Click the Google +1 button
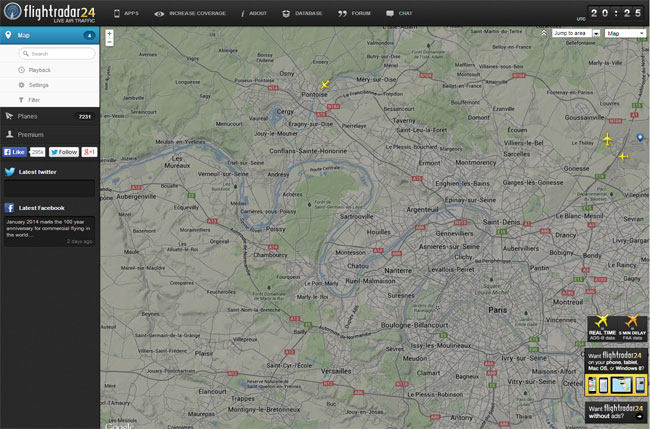The image size is (650, 429). [89, 152]
